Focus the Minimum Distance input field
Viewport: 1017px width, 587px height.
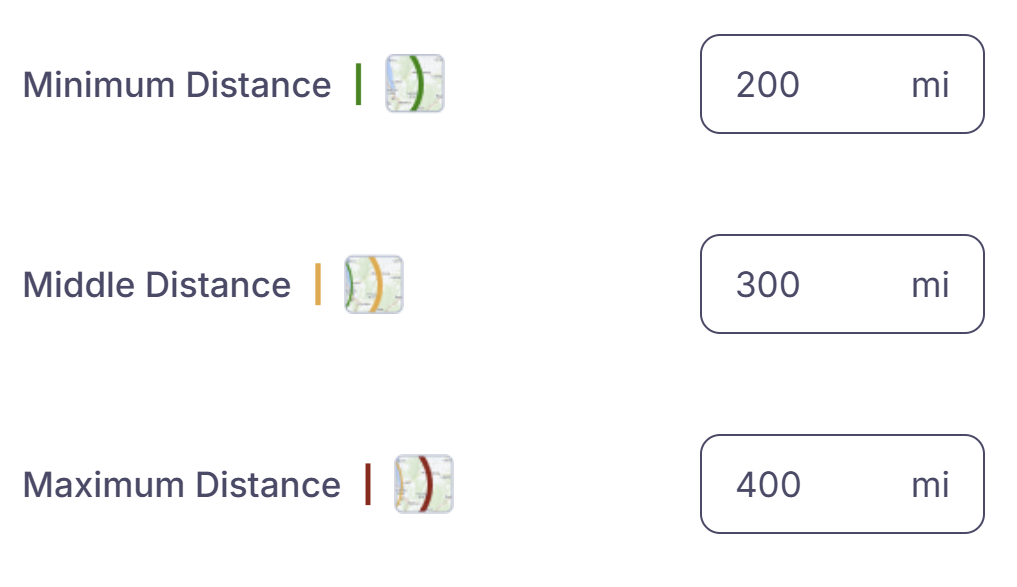click(x=842, y=84)
